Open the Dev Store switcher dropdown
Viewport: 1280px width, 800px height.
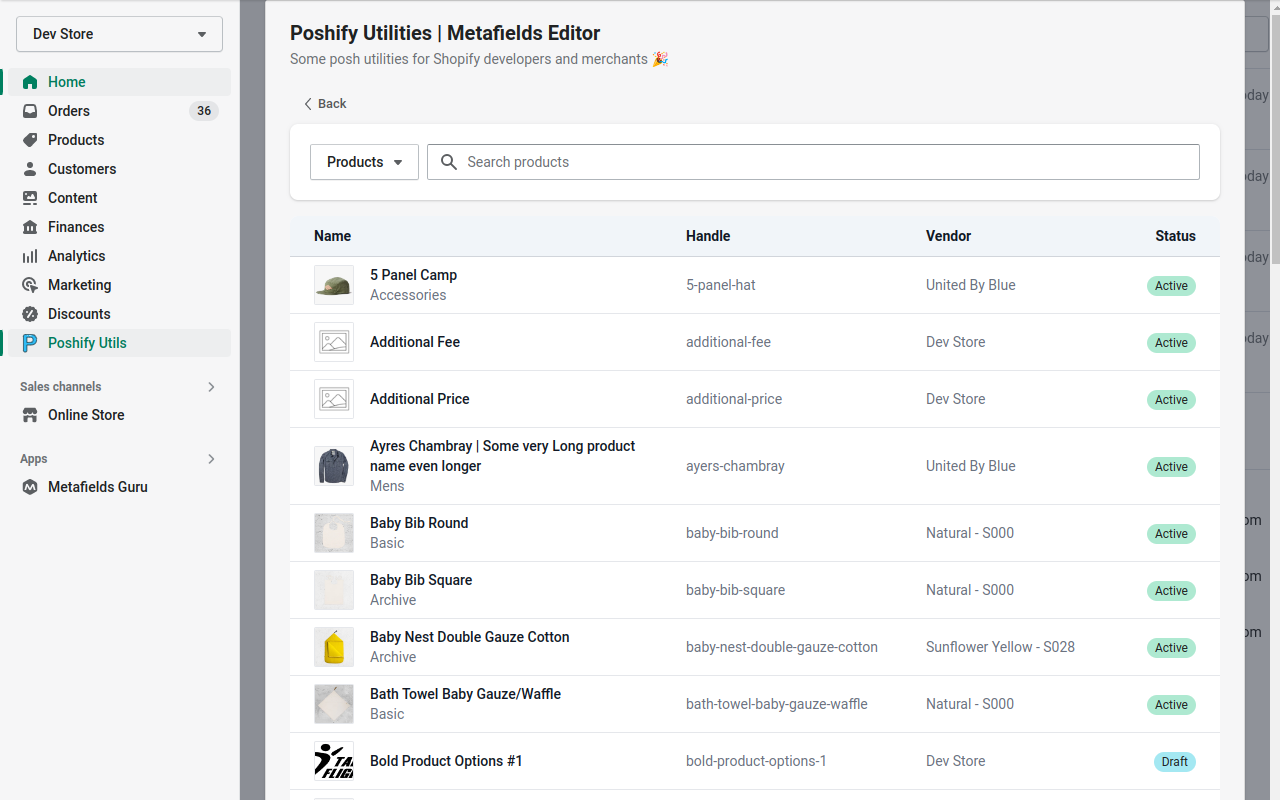coord(119,34)
